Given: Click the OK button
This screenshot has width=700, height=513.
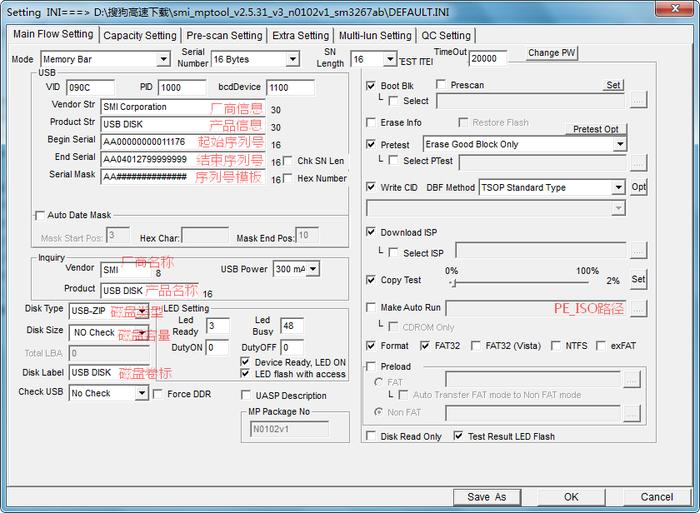Looking at the screenshot, I should [x=571, y=497].
